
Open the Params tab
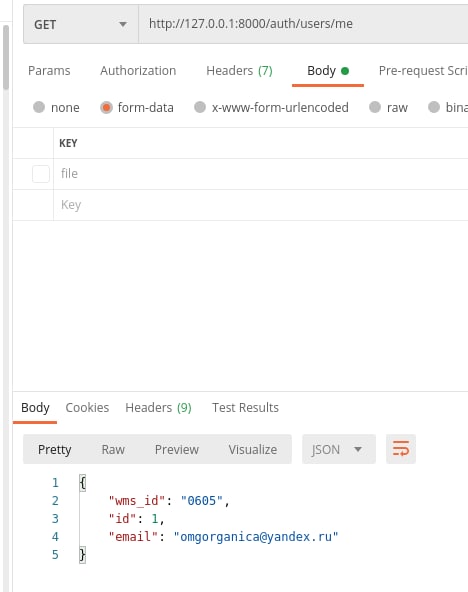click(49, 71)
